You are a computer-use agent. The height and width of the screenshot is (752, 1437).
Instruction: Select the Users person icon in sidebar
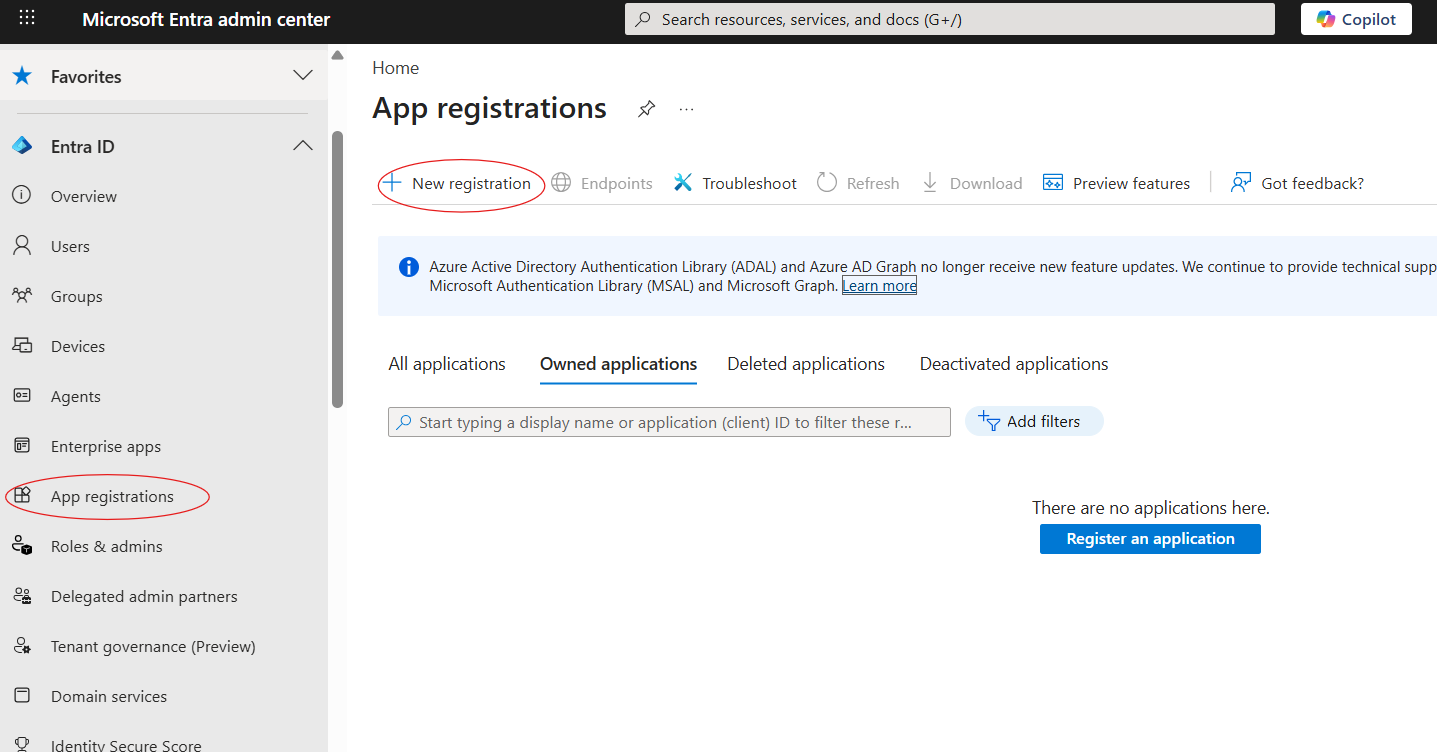pos(22,246)
